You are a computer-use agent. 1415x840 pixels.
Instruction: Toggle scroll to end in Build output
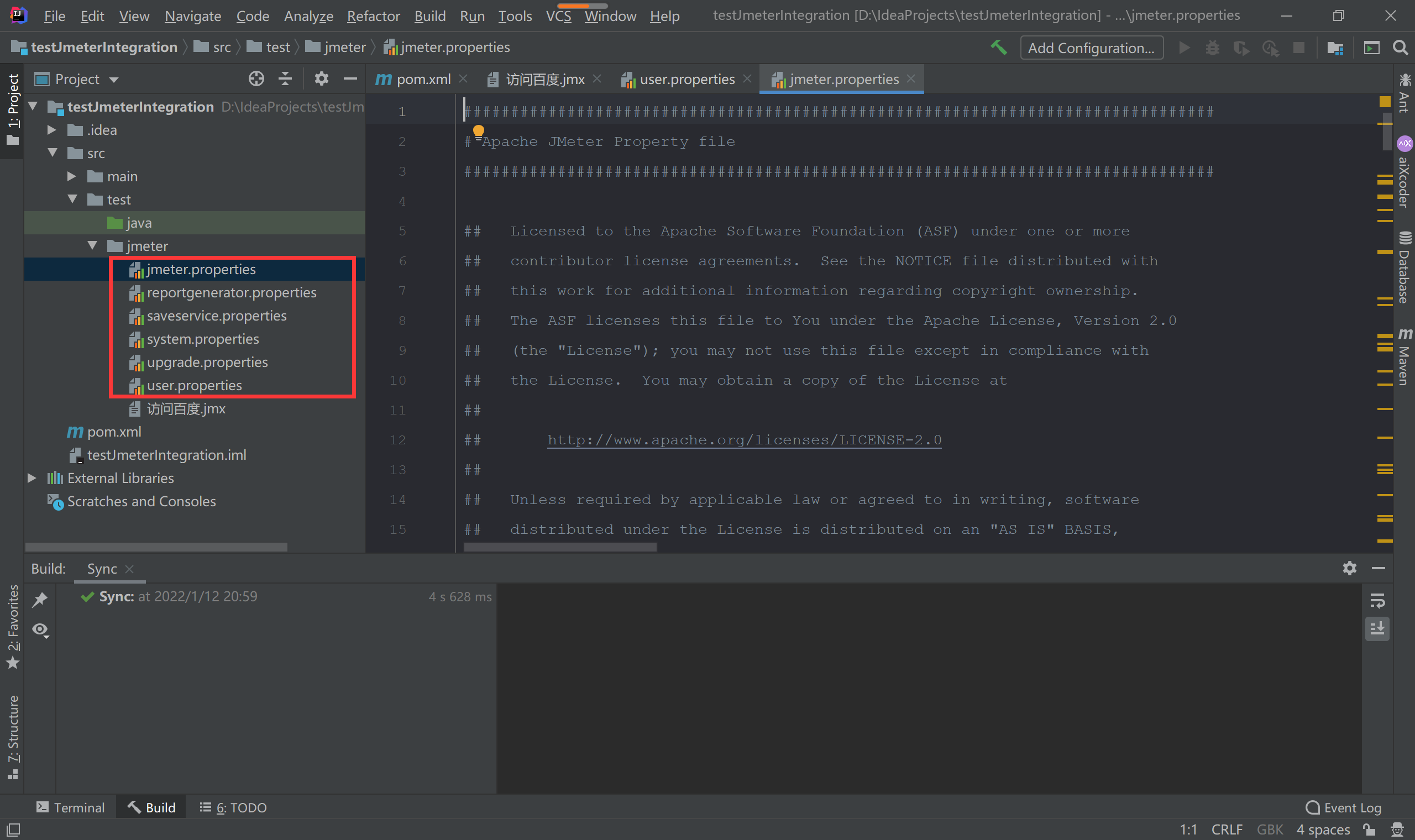pos(1377,628)
